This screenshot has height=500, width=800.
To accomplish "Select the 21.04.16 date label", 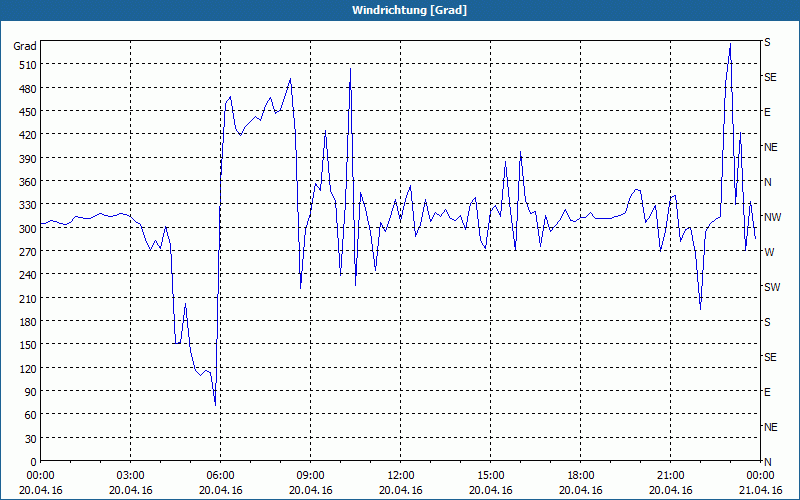I will coord(760,490).
